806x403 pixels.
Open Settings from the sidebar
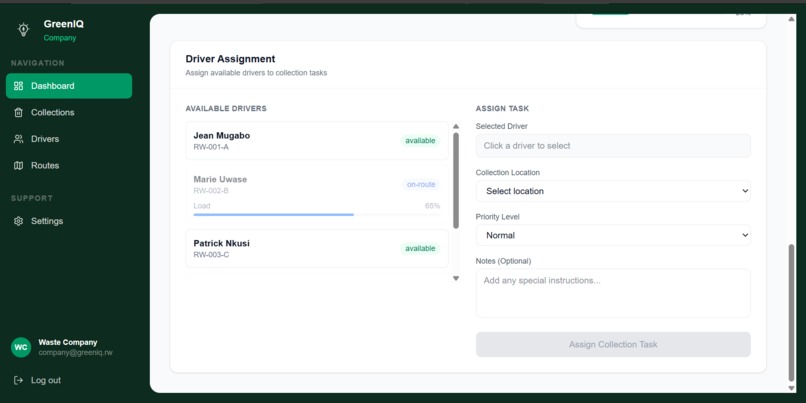coord(69,221)
